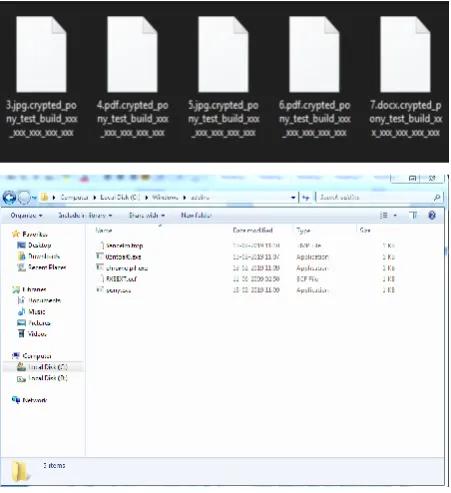Click the pony.exe application icon

point(100,290)
